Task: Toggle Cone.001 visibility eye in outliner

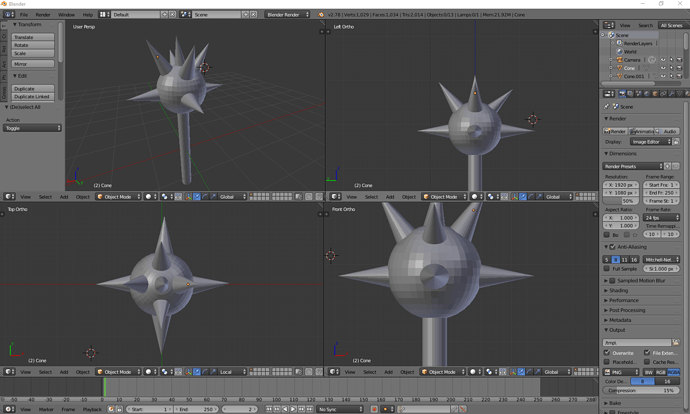Action: click(663, 76)
